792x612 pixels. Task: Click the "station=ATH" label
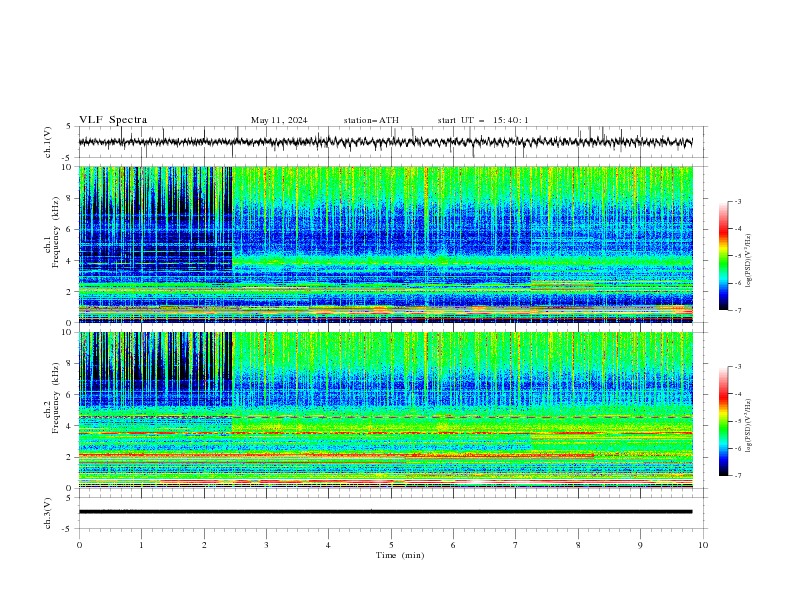click(x=371, y=120)
